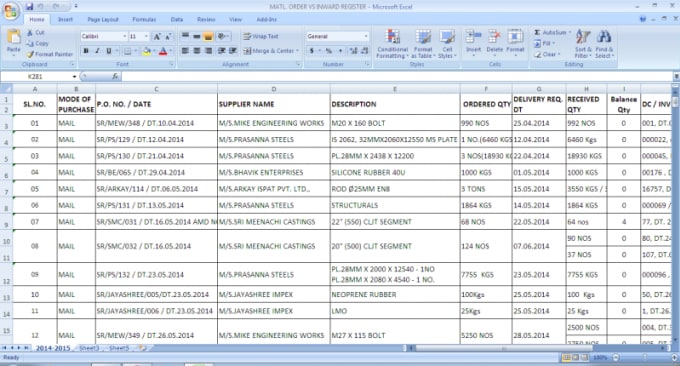
Task: Apply the red font color
Action: point(163,51)
